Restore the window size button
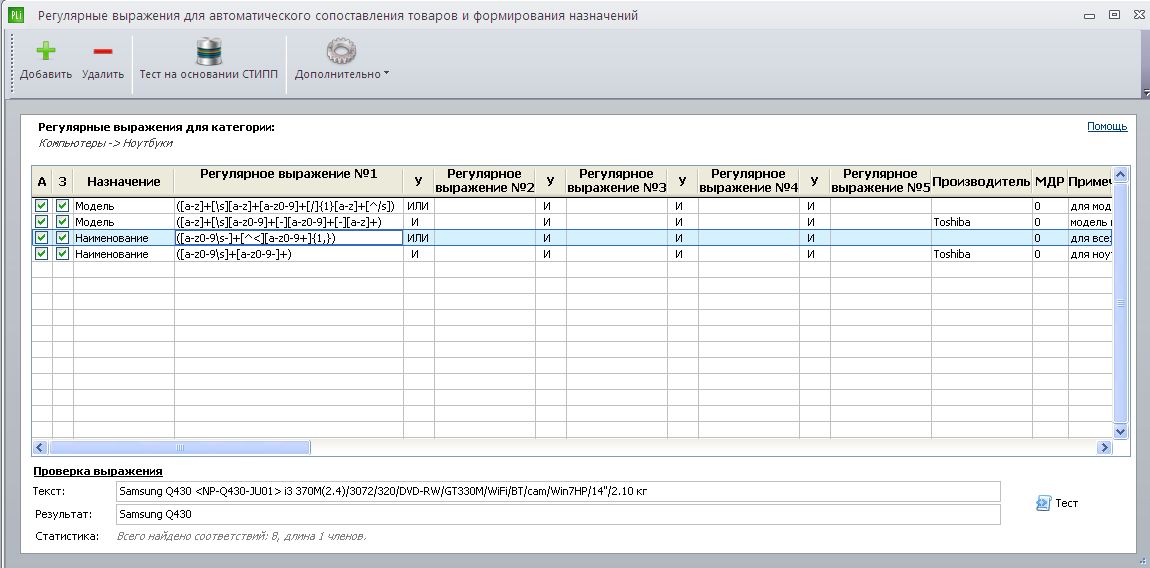This screenshot has height=568, width=1150. 1114,15
